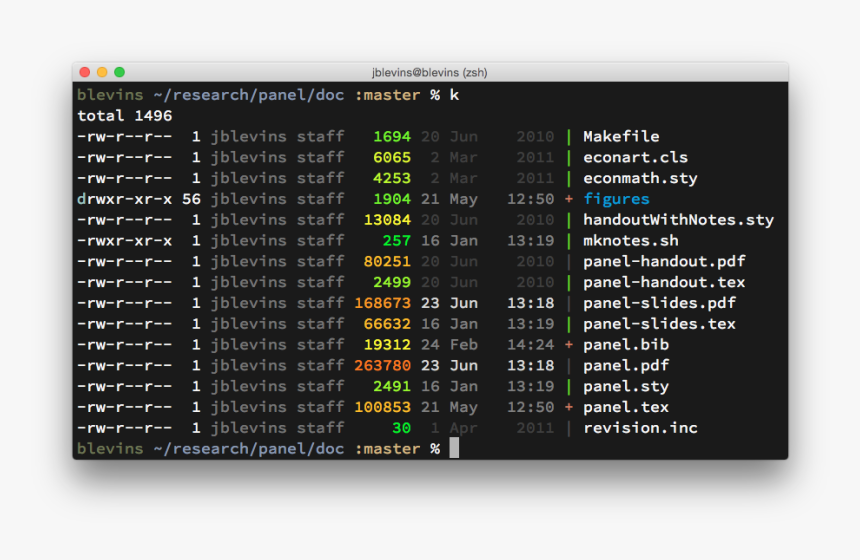Click the green zoom window button

coord(120,72)
